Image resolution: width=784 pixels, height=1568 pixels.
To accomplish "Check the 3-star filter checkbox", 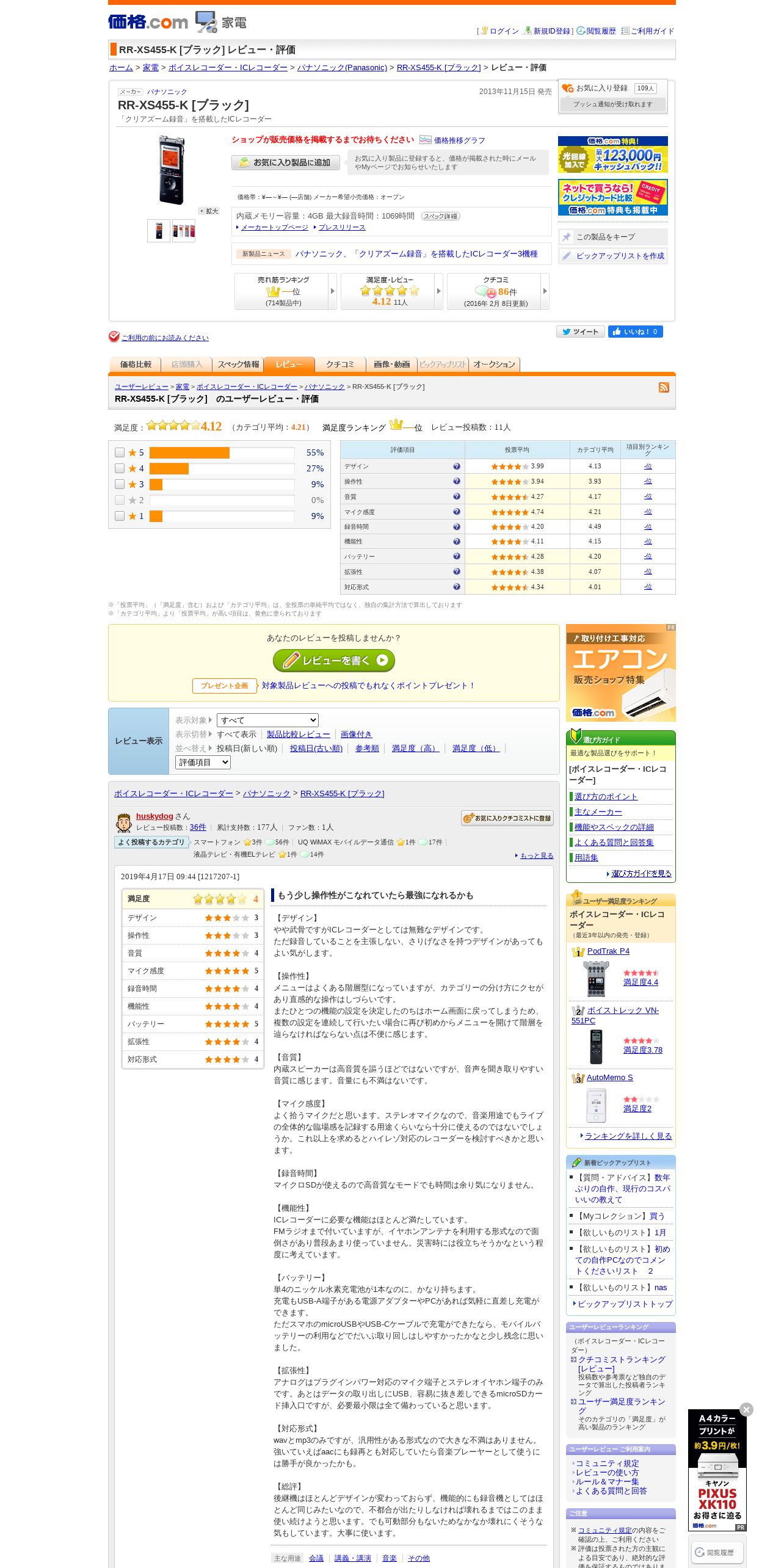I will (120, 484).
